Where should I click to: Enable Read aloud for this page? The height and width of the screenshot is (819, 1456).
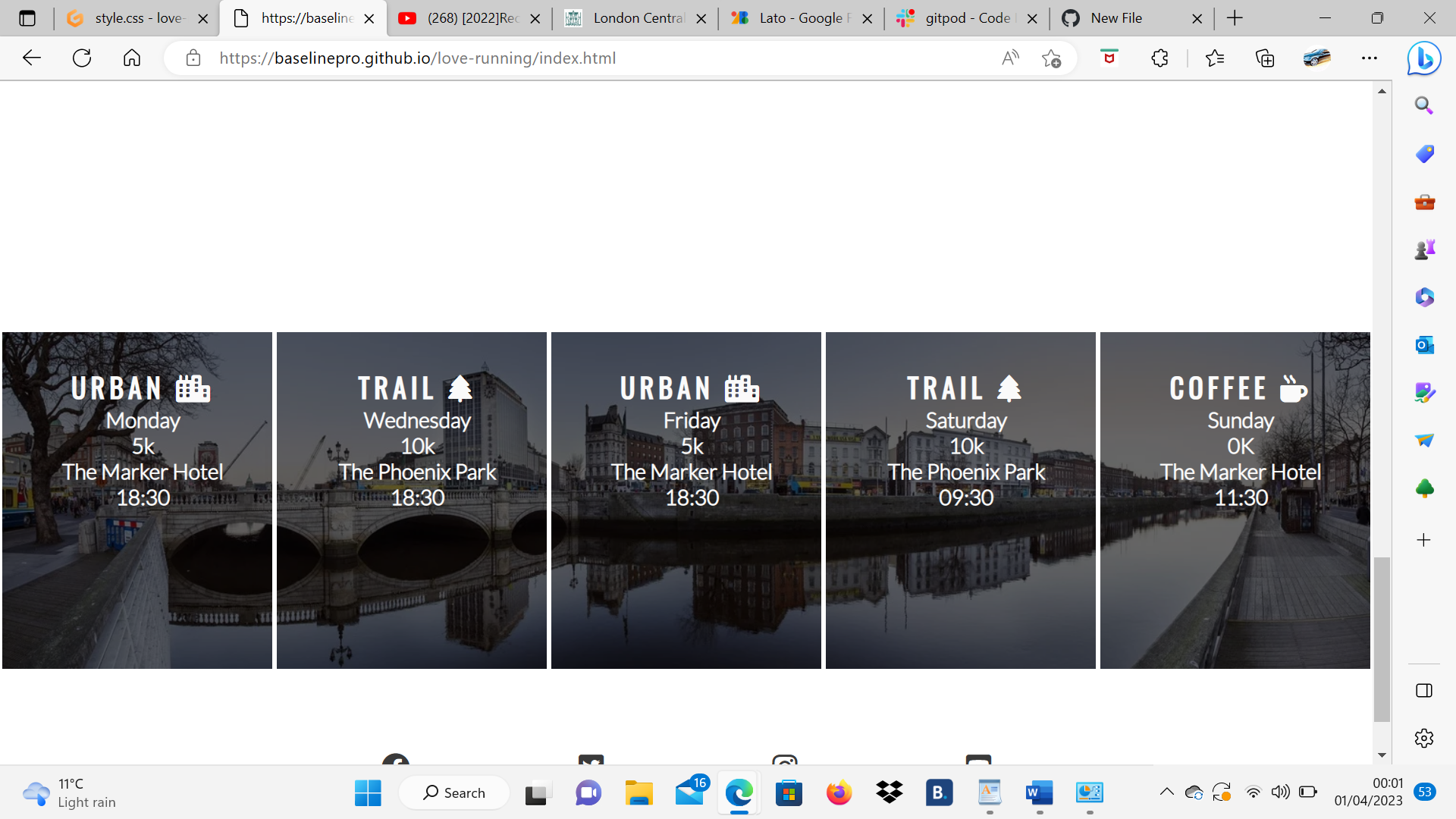(1010, 58)
